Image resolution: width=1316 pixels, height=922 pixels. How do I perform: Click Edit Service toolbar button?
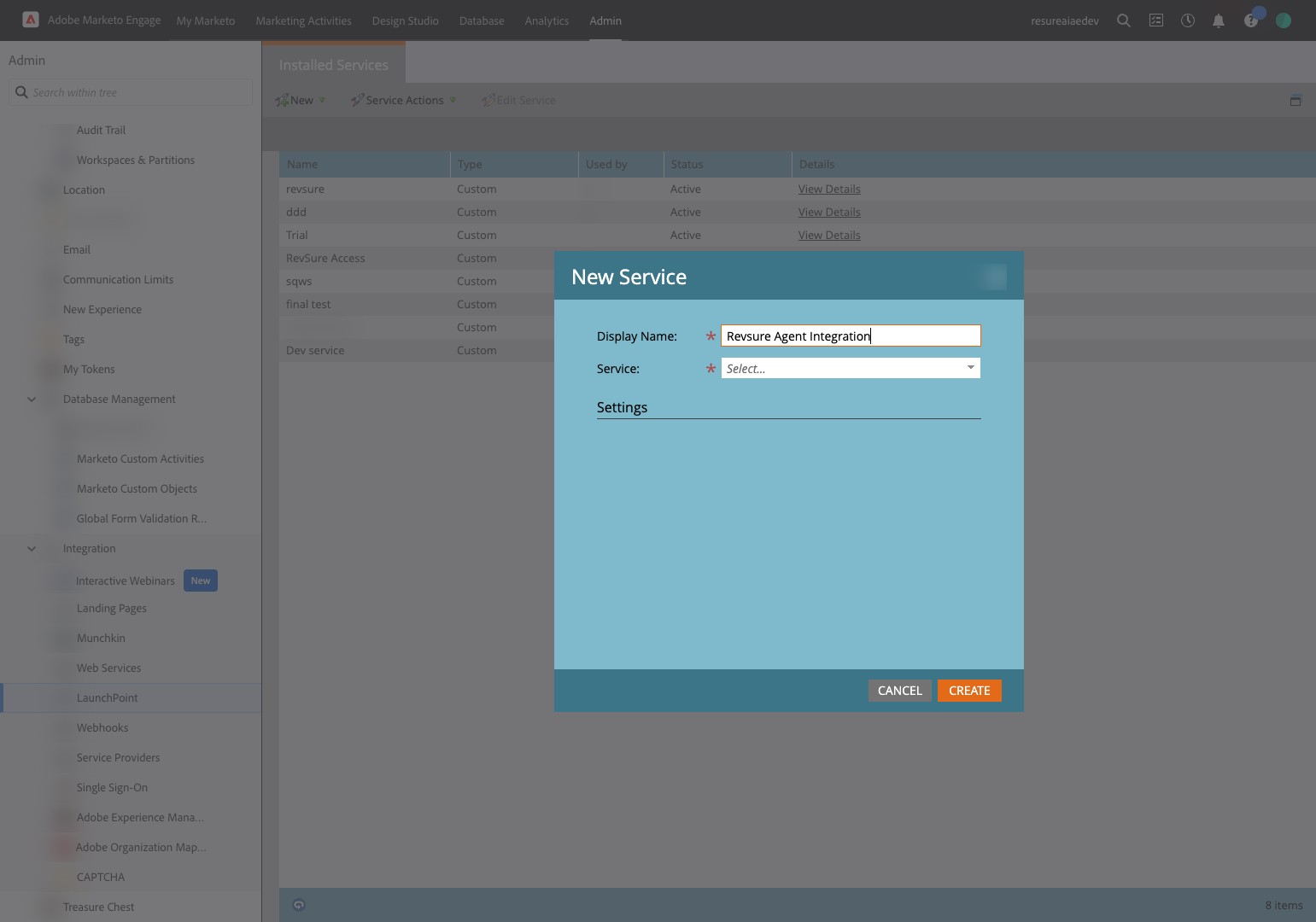coord(518,100)
